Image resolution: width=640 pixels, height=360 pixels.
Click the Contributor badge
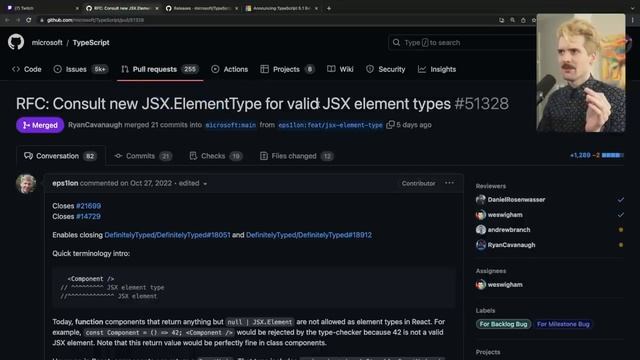[x=418, y=184]
